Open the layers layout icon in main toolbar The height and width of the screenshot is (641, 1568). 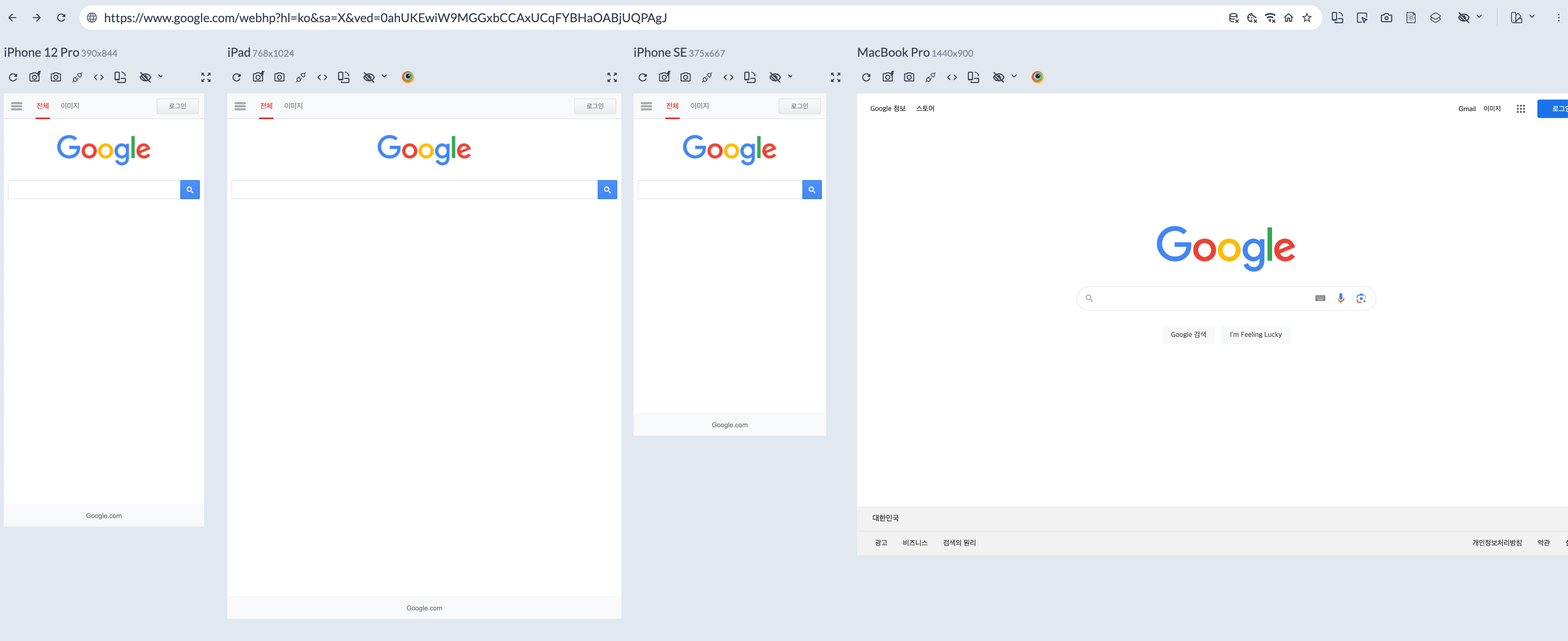1435,18
